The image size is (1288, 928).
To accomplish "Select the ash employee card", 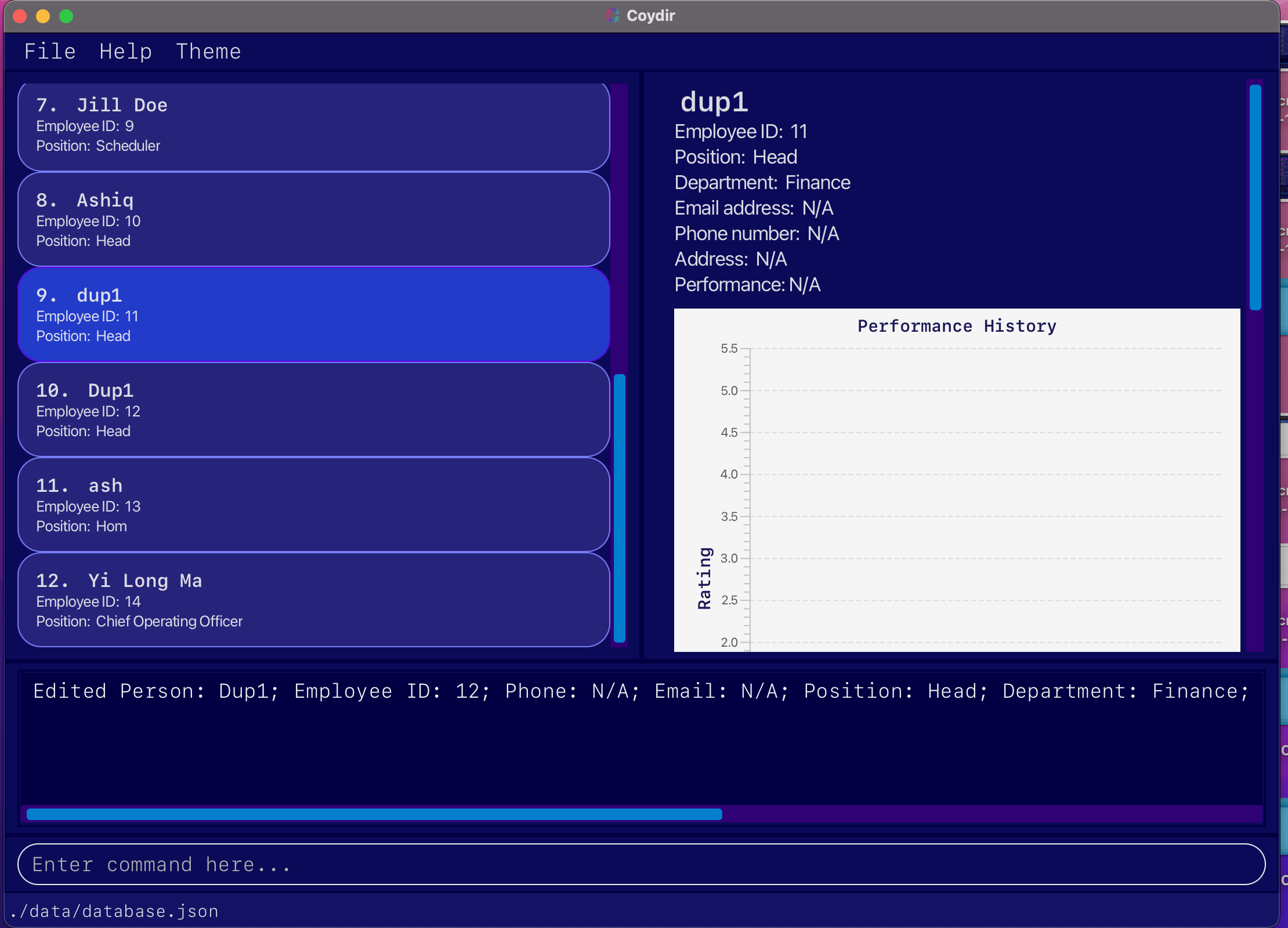I will pos(313,505).
